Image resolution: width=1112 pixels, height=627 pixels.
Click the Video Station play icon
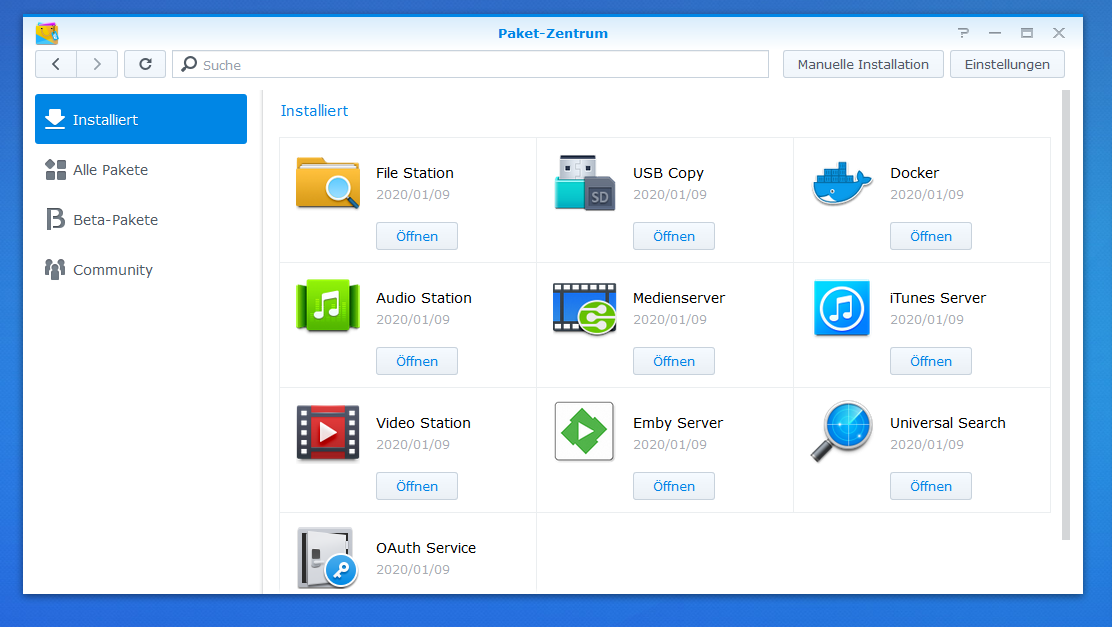(328, 432)
